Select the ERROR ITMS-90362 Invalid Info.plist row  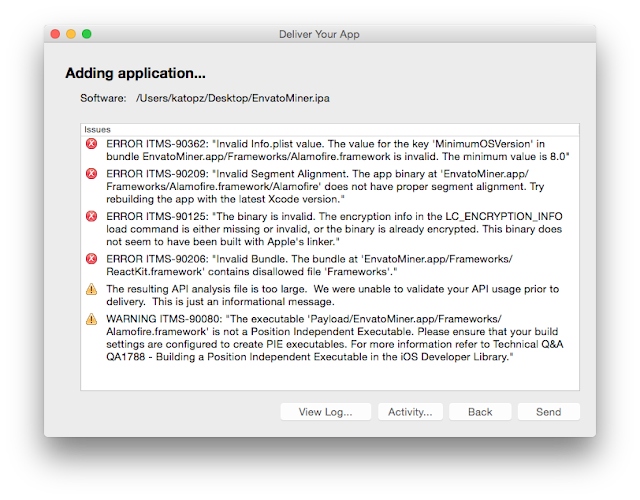[x=330, y=150]
